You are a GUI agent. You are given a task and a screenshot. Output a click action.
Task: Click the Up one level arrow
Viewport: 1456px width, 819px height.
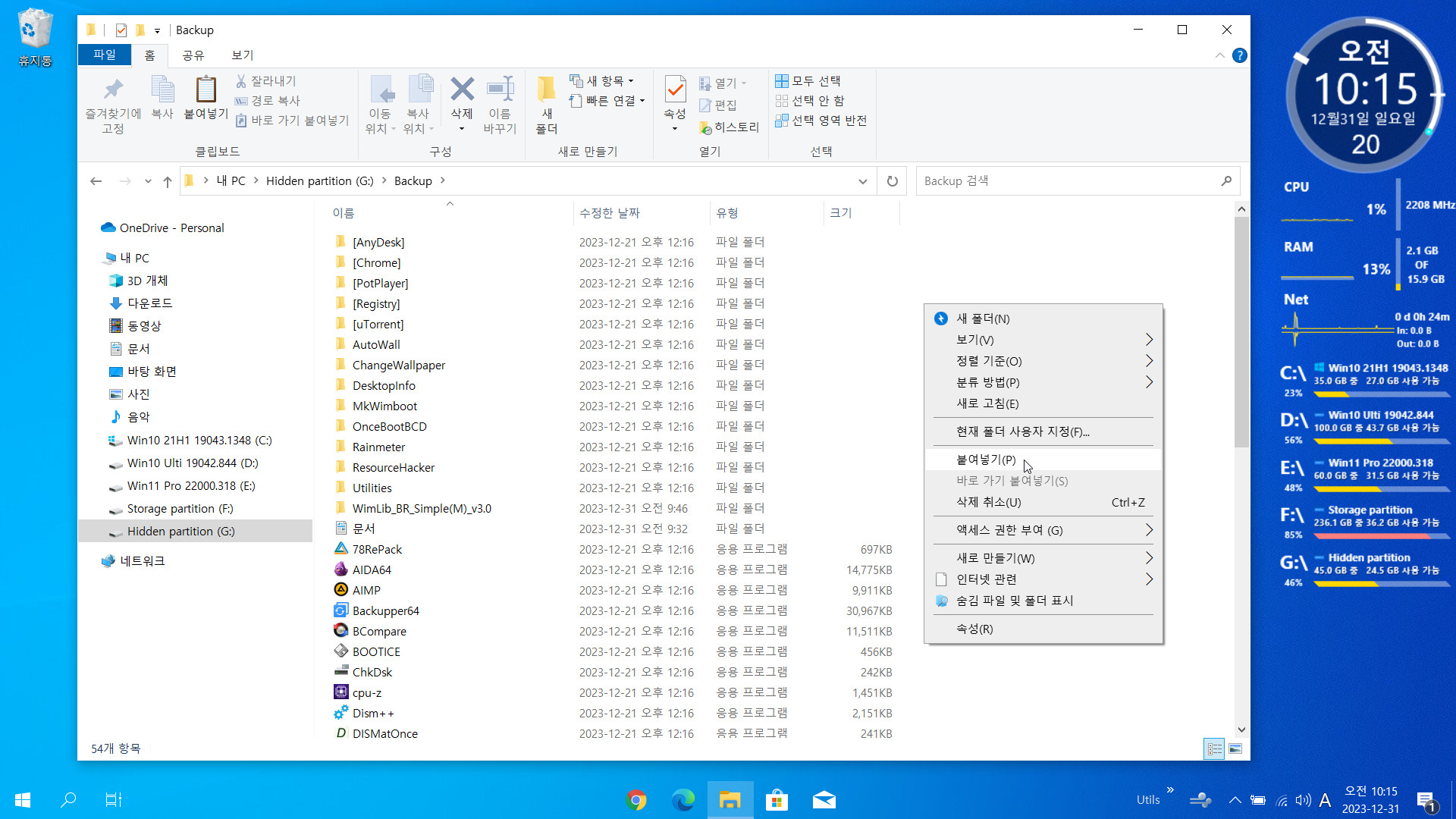(168, 180)
